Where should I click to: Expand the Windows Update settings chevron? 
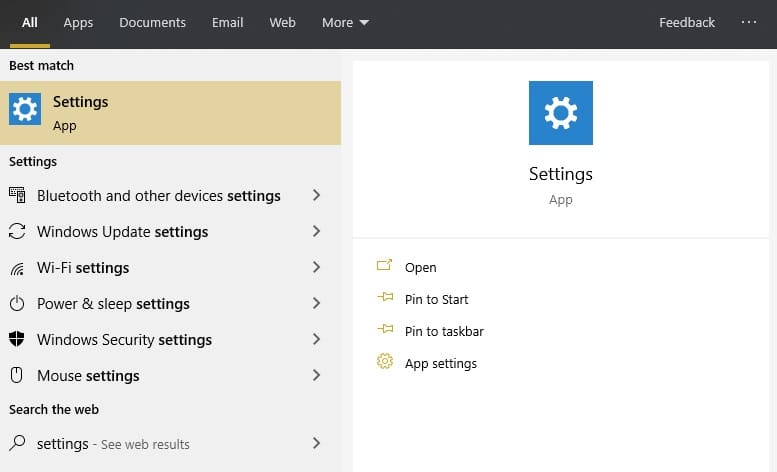point(316,232)
